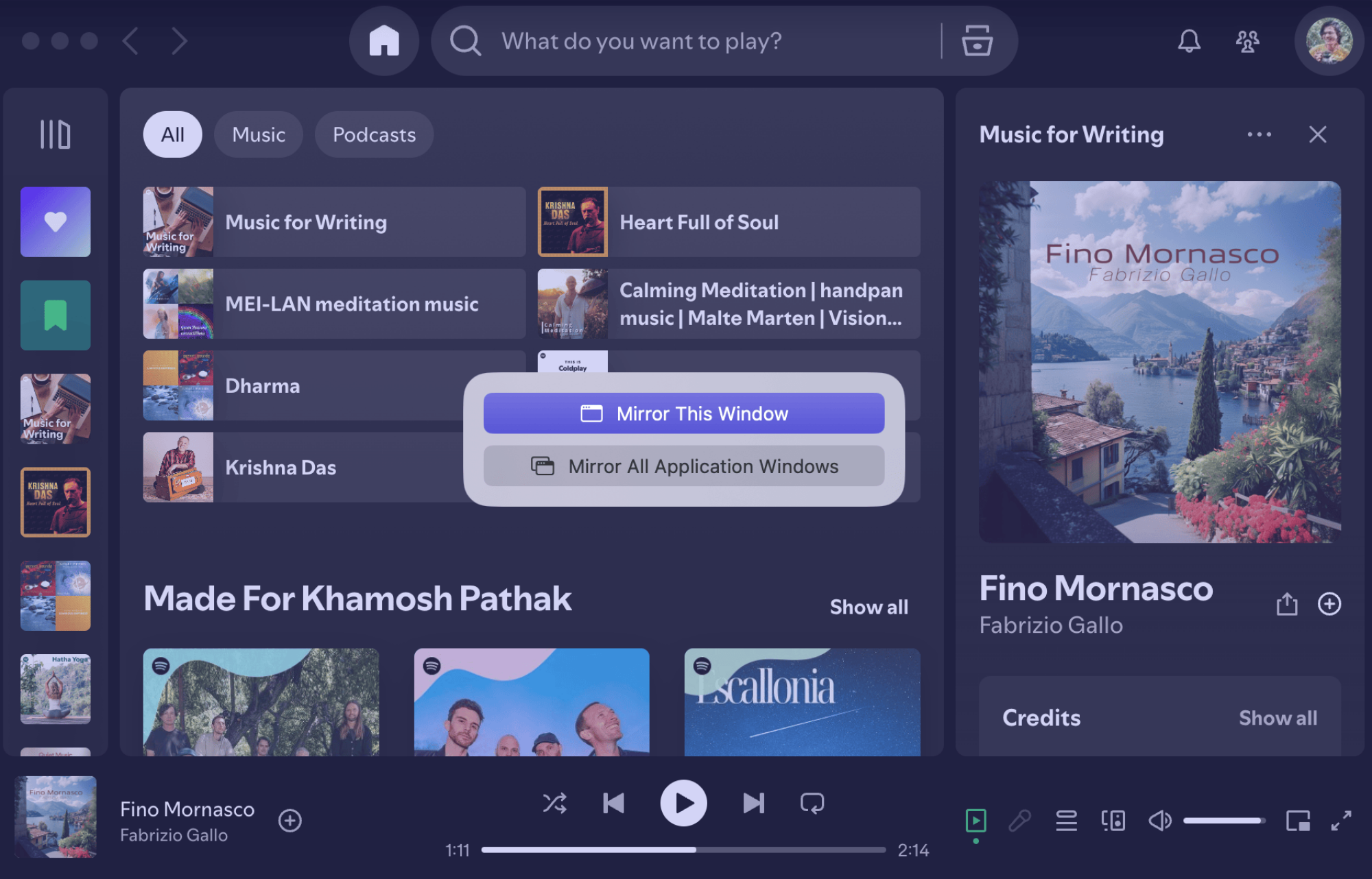Toggle shuffle playback
Viewport: 1372px width, 879px height.
point(554,803)
